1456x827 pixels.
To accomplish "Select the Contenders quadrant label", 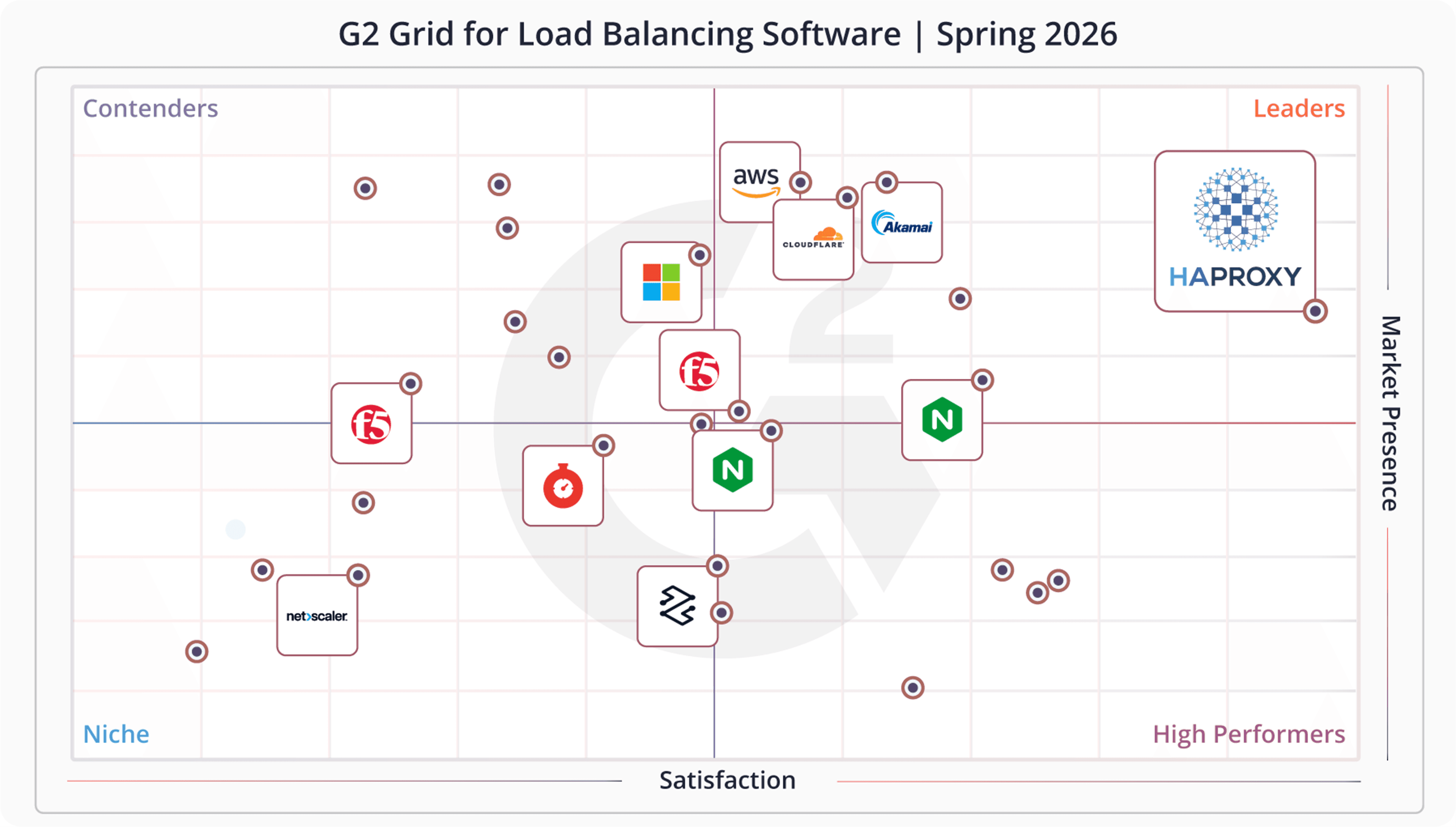I will 150,108.
